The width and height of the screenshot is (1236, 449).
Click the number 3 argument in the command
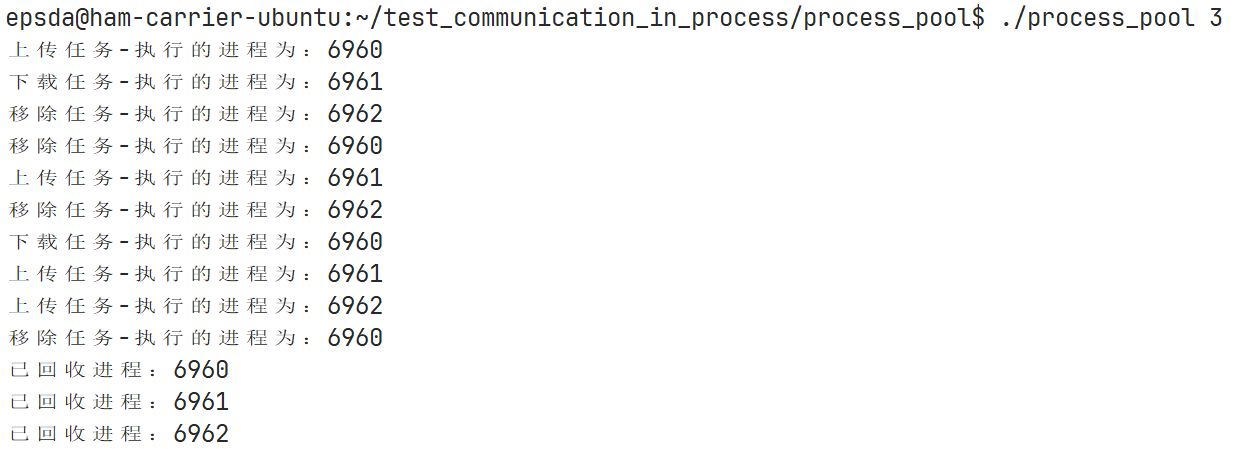click(1216, 19)
